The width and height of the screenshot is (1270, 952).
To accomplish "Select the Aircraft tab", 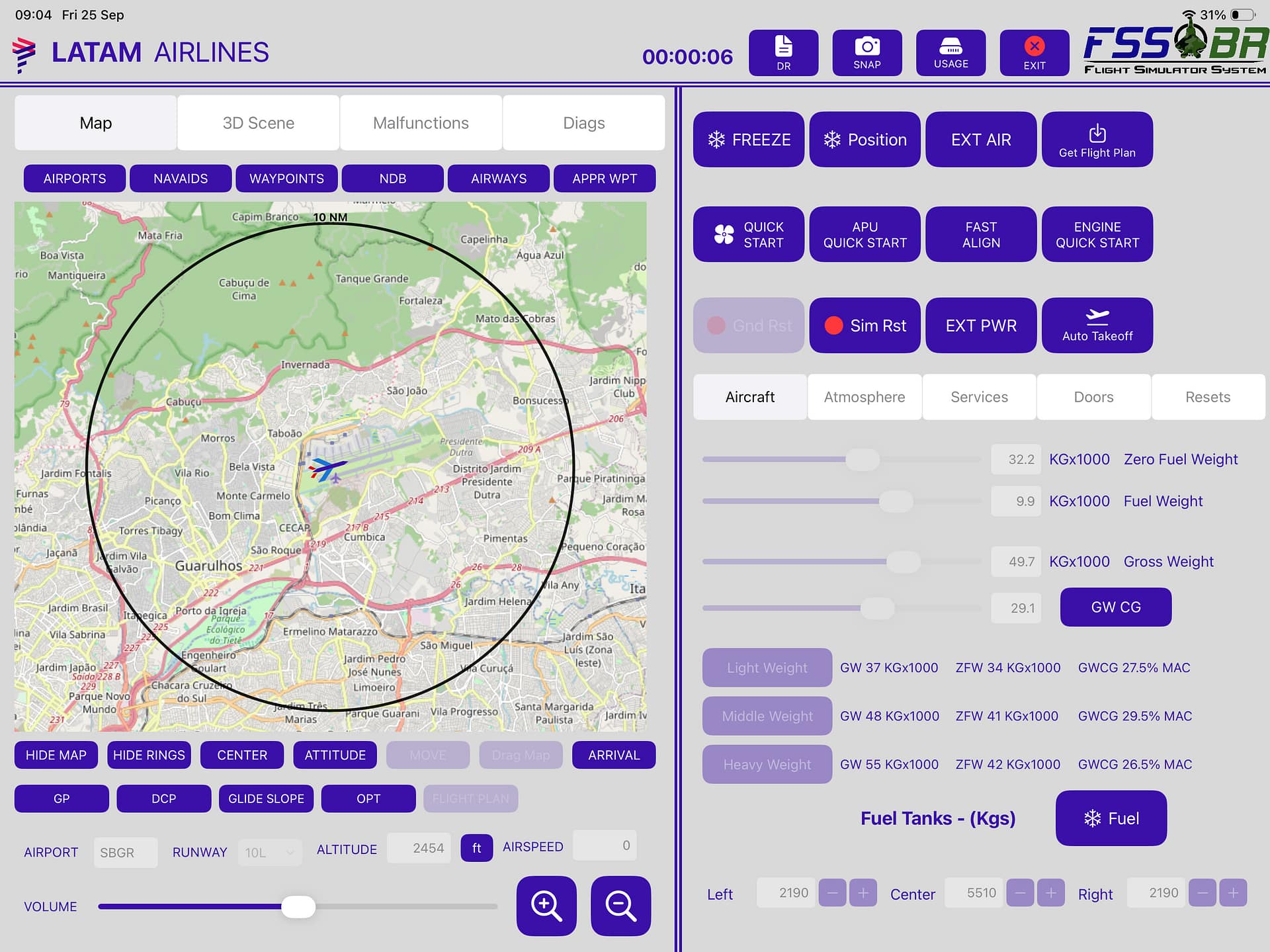I will (750, 397).
